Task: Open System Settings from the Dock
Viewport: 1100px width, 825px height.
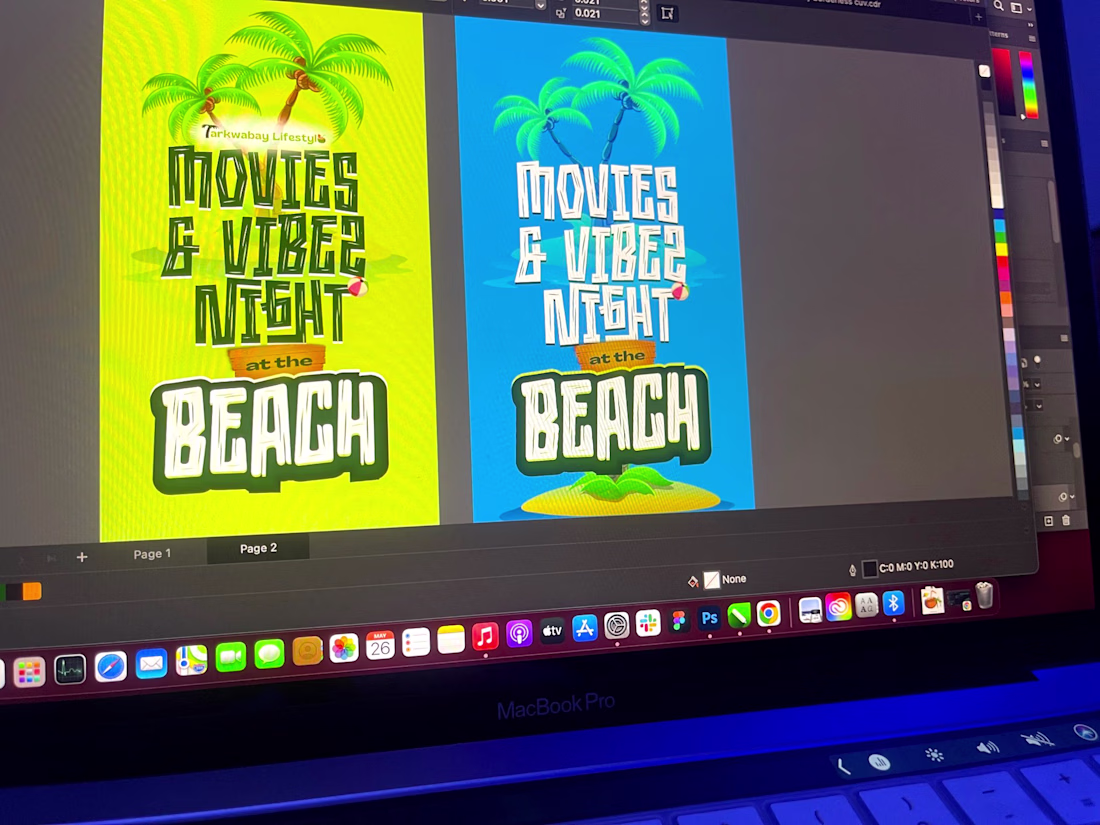Action: coord(617,625)
